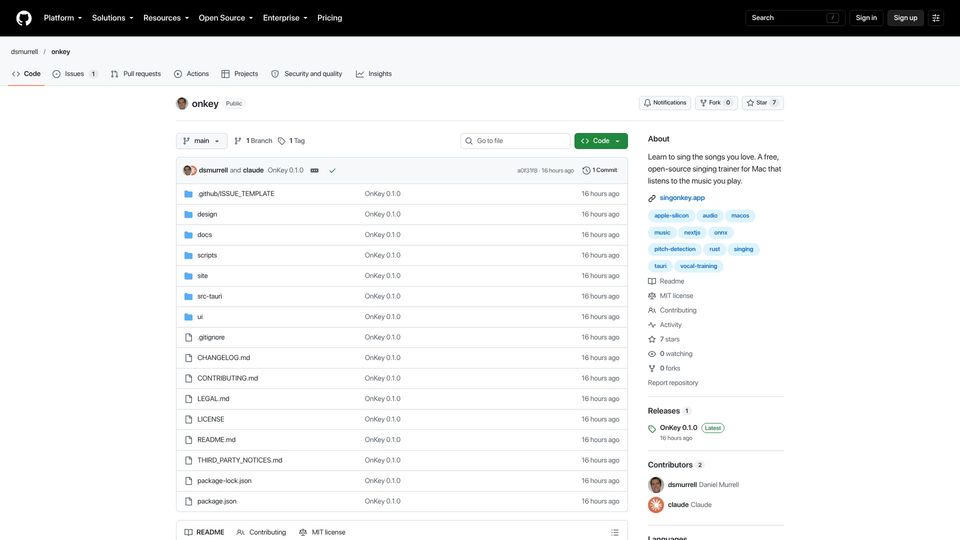
Task: Go to the Pricing page
Action: (329, 18)
